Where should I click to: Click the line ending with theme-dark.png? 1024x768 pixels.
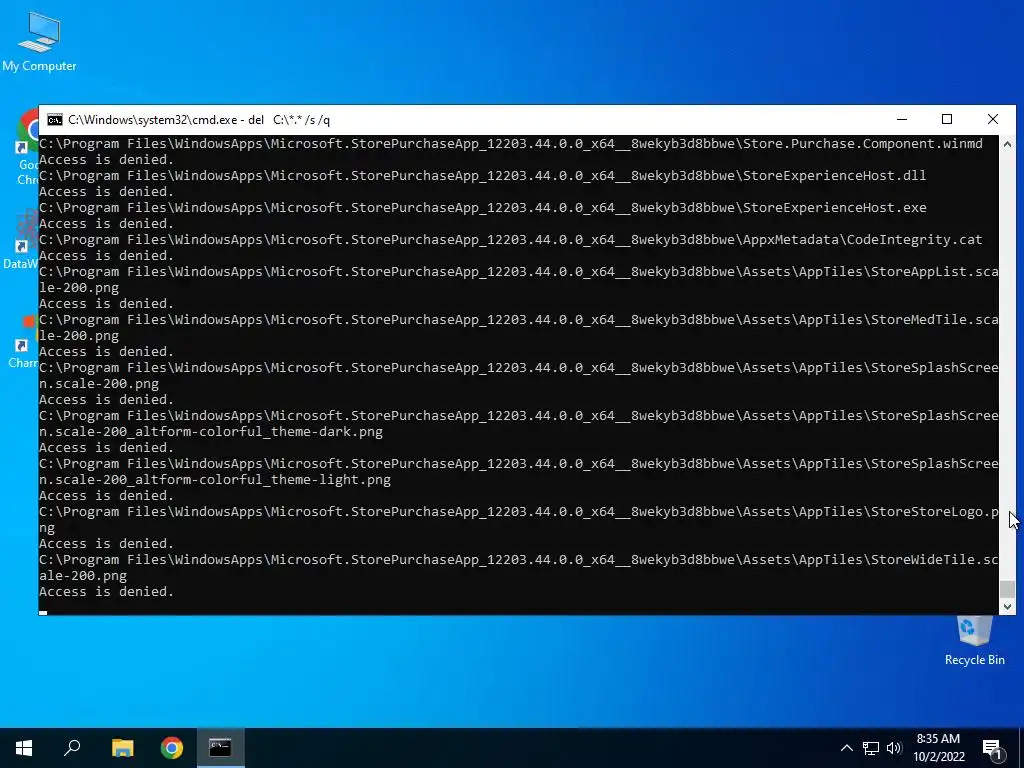tap(211, 432)
